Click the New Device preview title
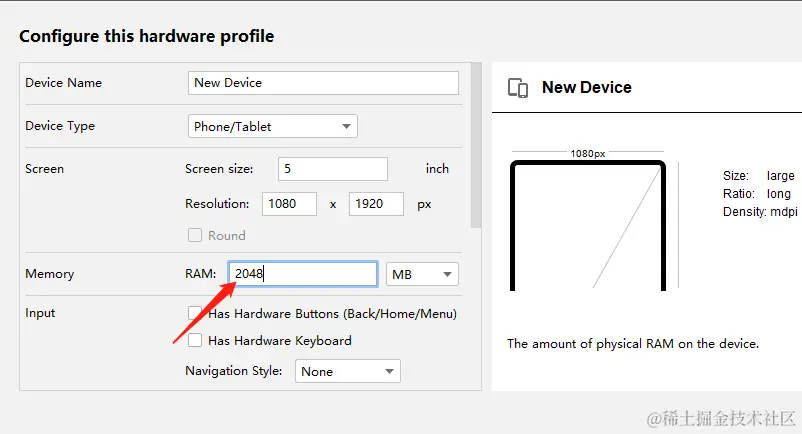This screenshot has width=802, height=434. (586, 88)
